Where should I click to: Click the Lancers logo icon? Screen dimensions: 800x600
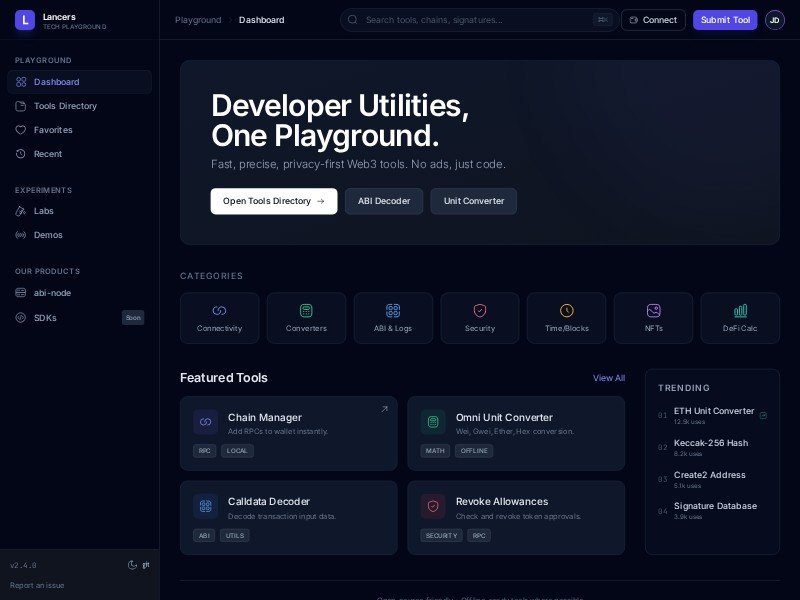click(x=25, y=20)
